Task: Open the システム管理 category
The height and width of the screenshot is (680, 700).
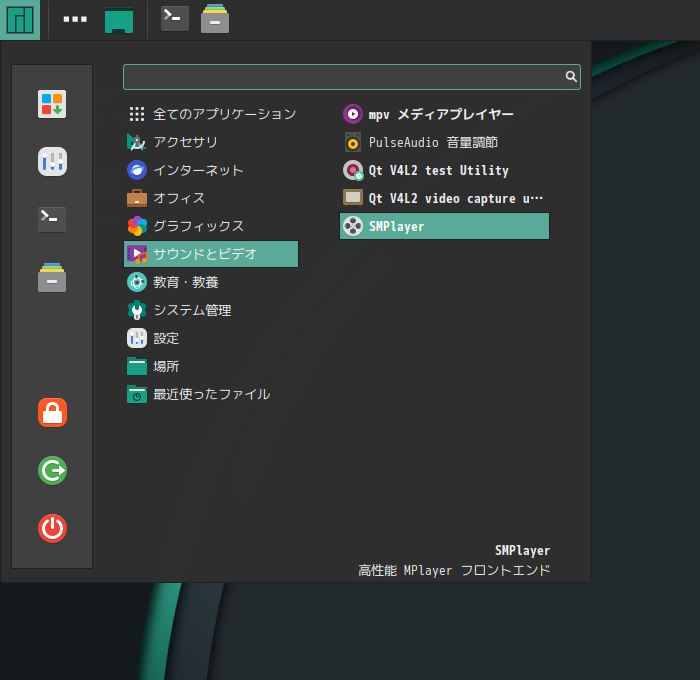Action: point(211,310)
